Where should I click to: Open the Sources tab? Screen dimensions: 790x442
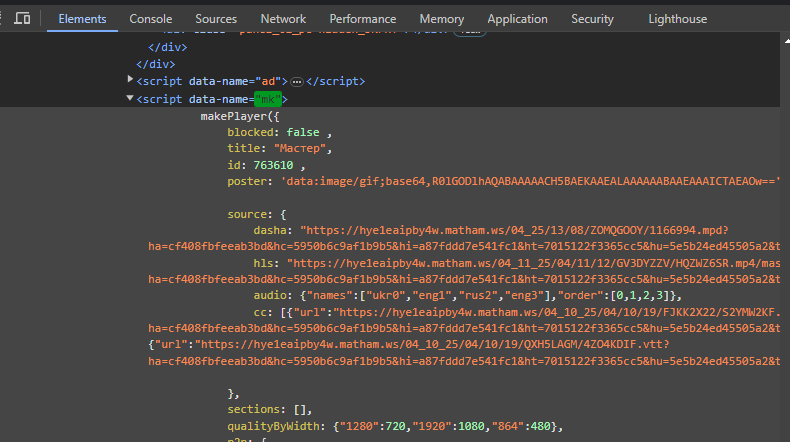click(216, 19)
